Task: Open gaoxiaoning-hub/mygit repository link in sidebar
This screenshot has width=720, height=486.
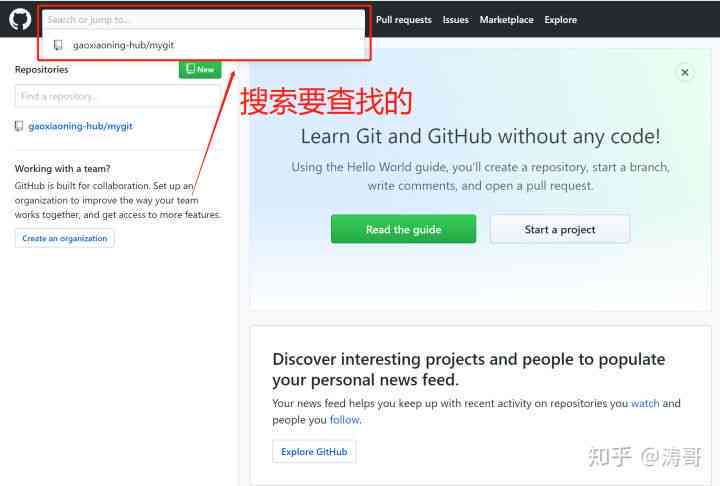Action: [x=80, y=126]
